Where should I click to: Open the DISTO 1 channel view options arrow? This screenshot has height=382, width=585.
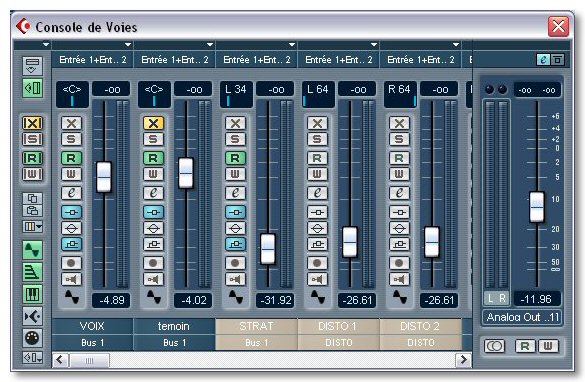[374, 45]
